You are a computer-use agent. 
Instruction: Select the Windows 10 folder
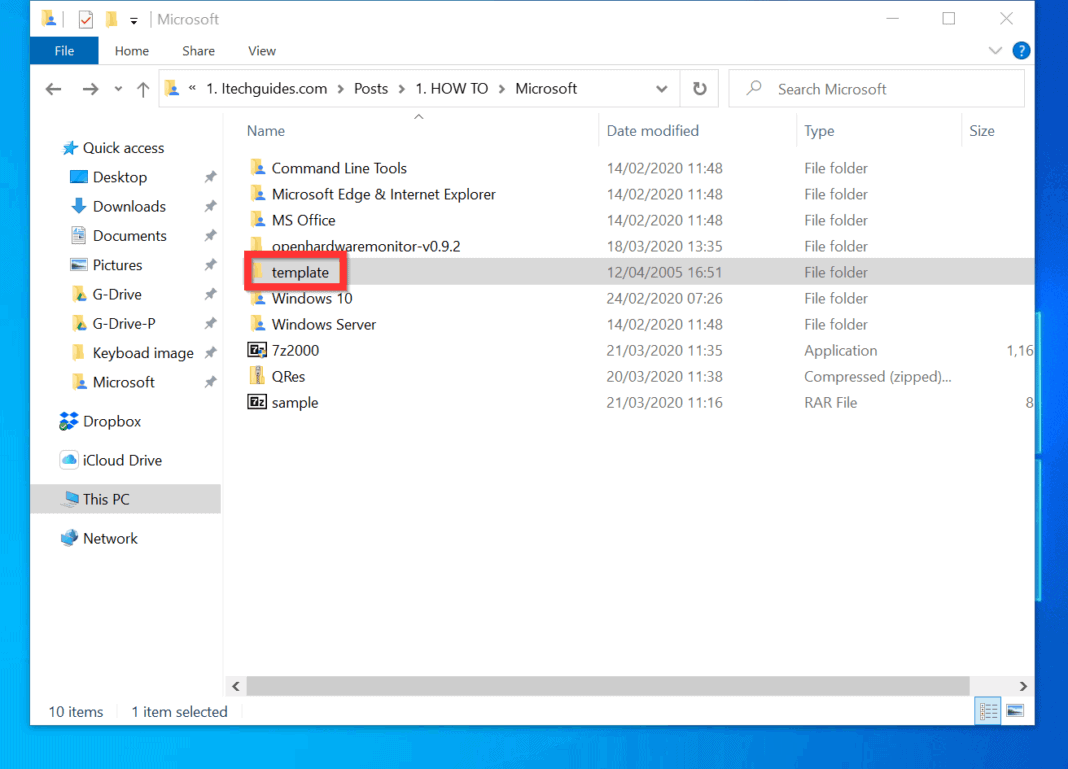[312, 298]
